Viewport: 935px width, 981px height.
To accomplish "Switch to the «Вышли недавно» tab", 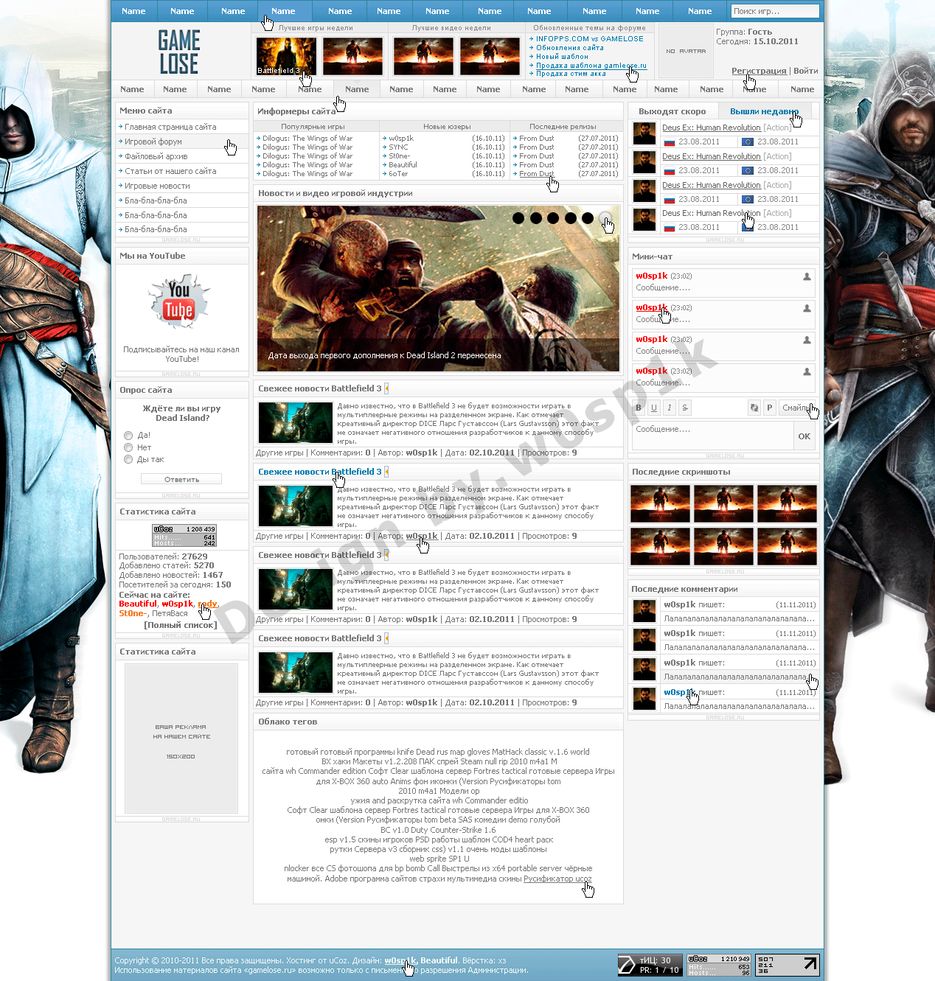I will pos(764,111).
